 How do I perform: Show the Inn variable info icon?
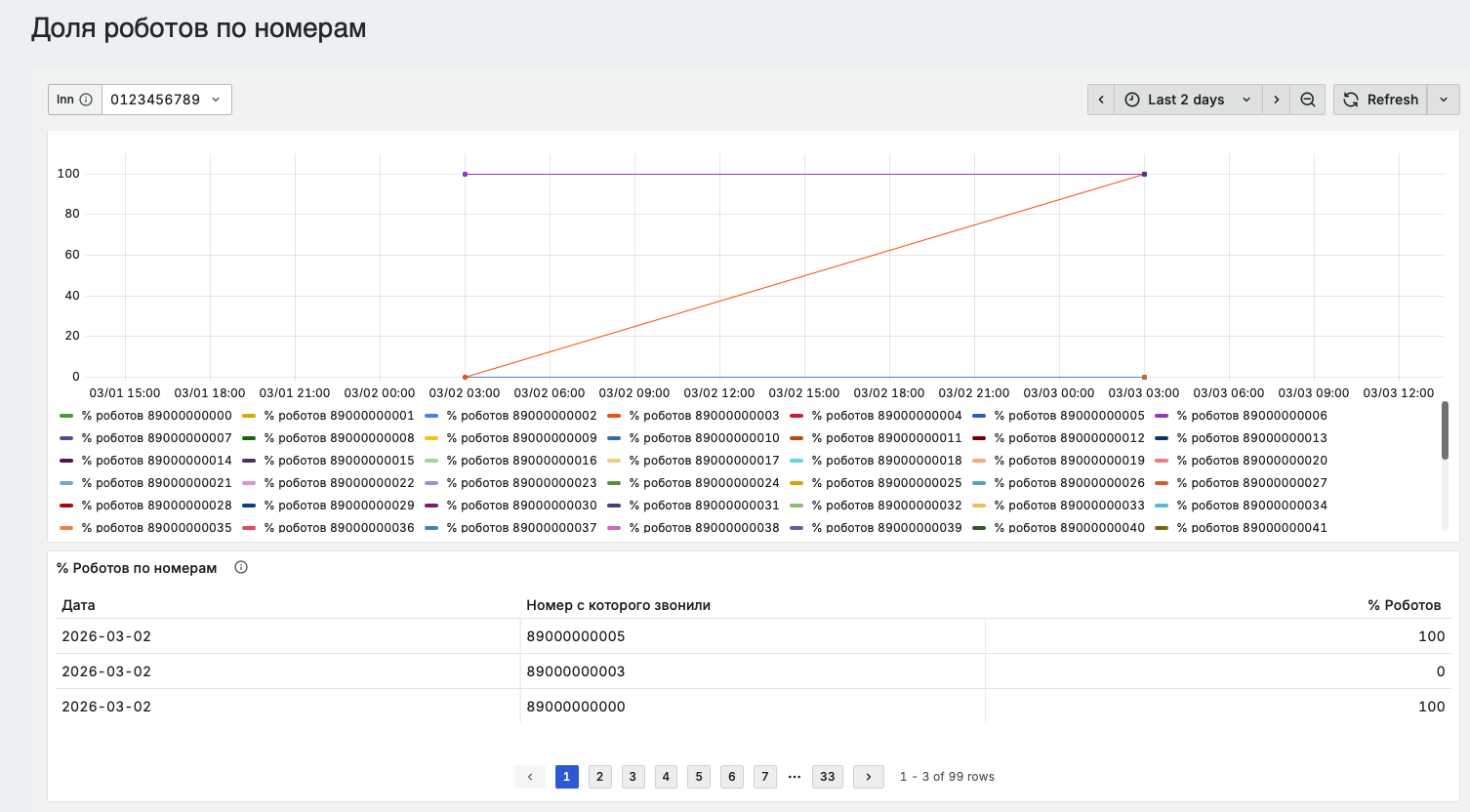click(x=86, y=100)
